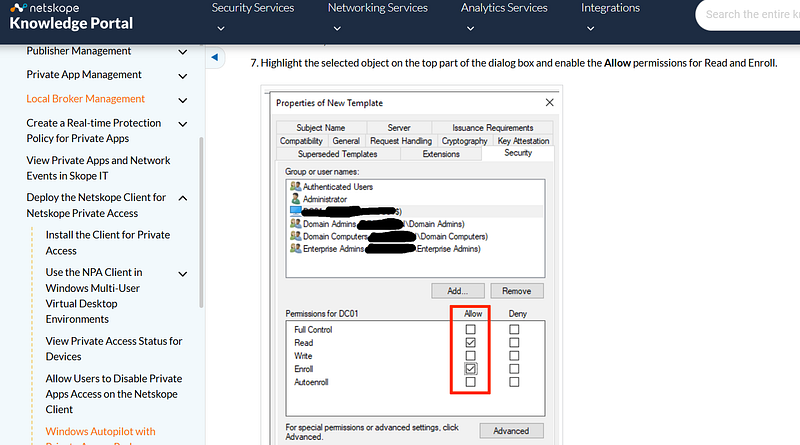Select the Authenticated Users group icon

[x=295, y=186]
